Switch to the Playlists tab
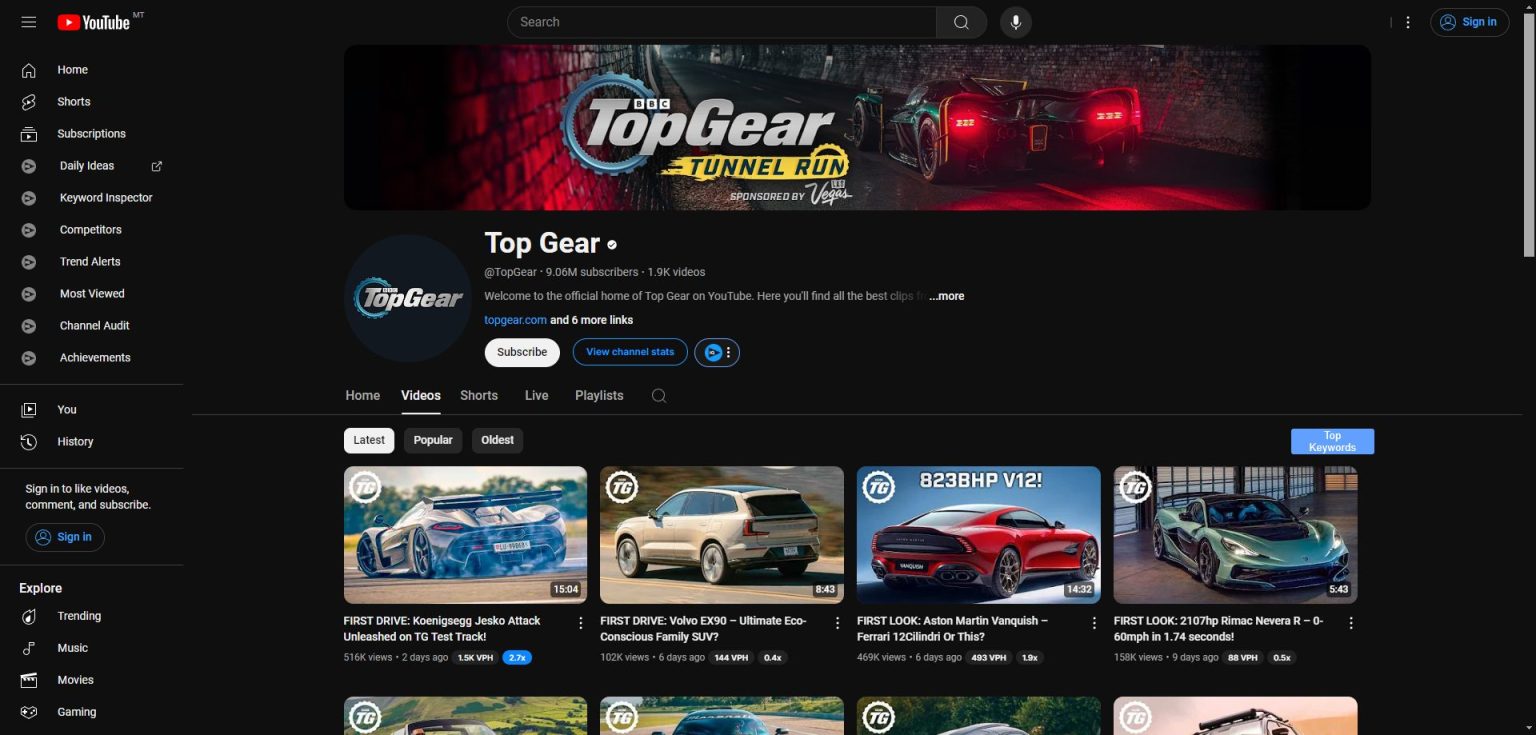The width and height of the screenshot is (1536, 735). coord(598,395)
